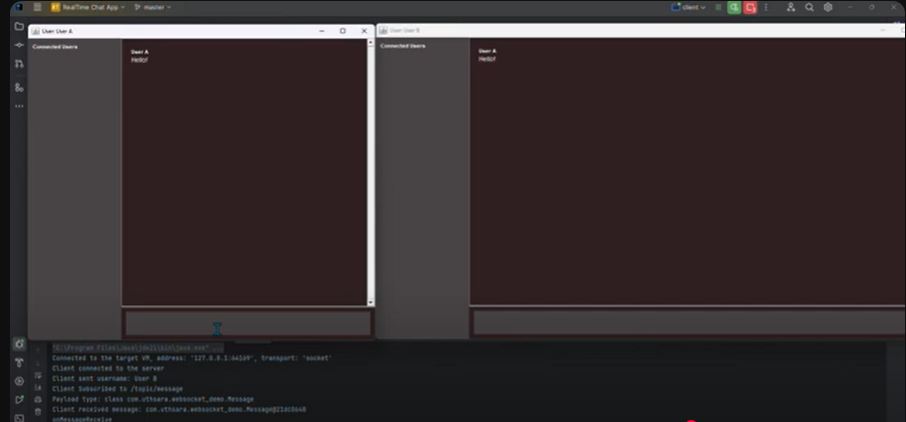Image resolution: width=906 pixels, height=422 pixels.
Task: Open the Build hammer tool window icon
Action: tap(19, 362)
